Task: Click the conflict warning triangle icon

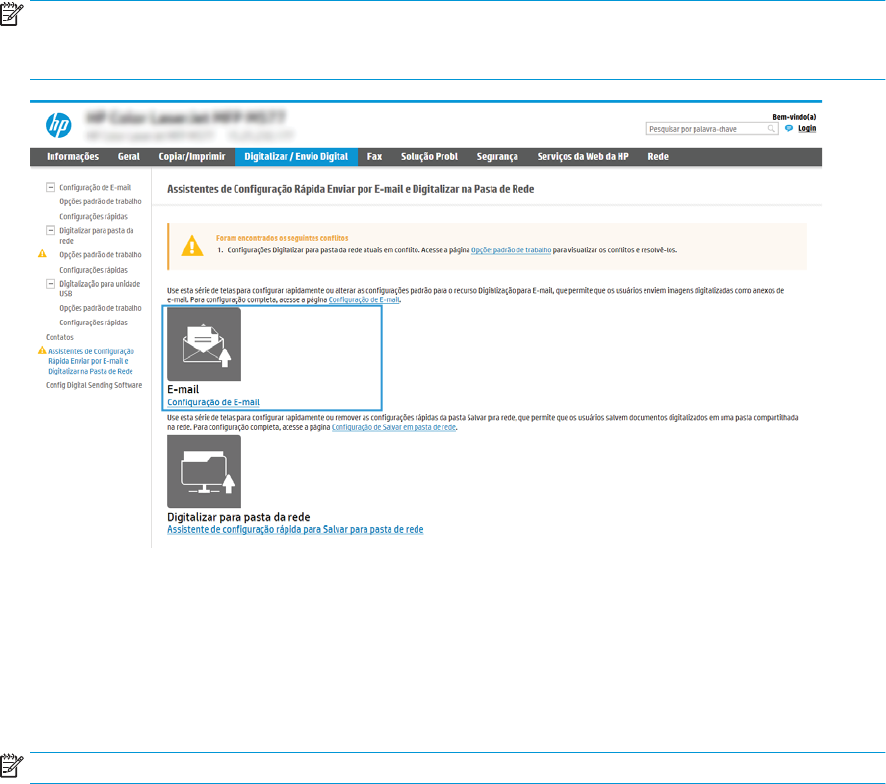Action: pos(192,246)
